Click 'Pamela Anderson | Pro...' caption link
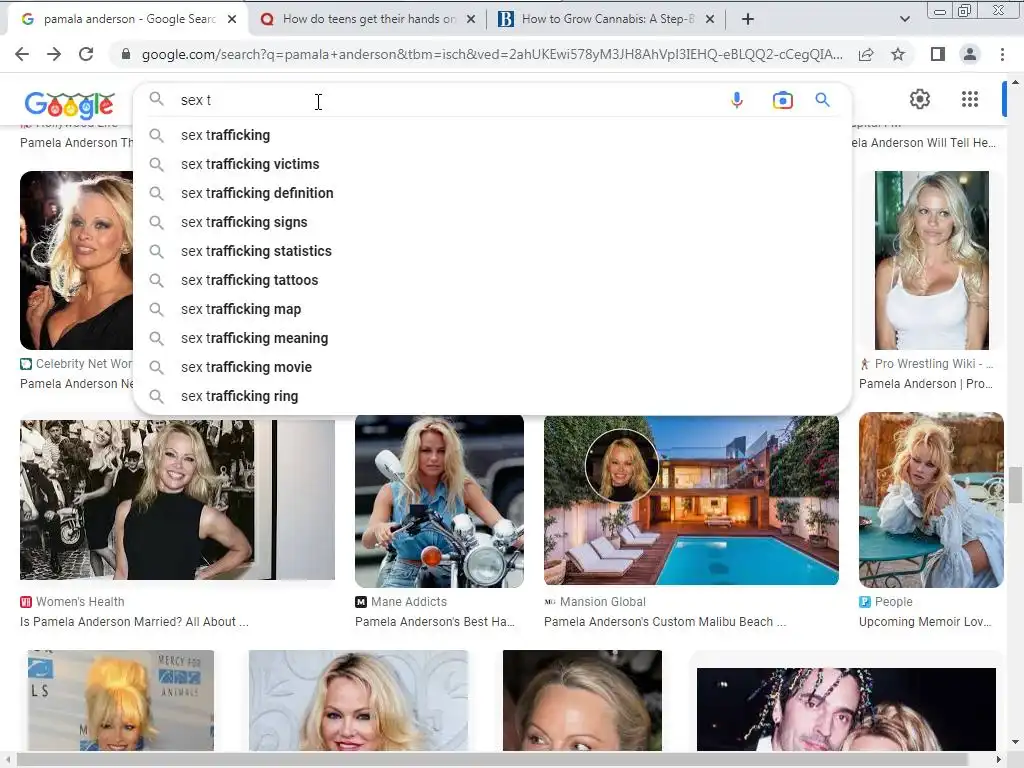1024x768 pixels. pos(925,383)
